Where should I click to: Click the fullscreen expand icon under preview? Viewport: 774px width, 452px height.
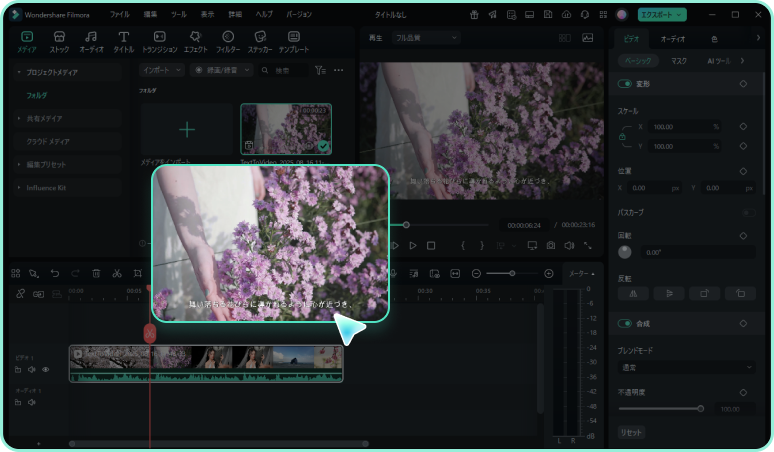587,245
